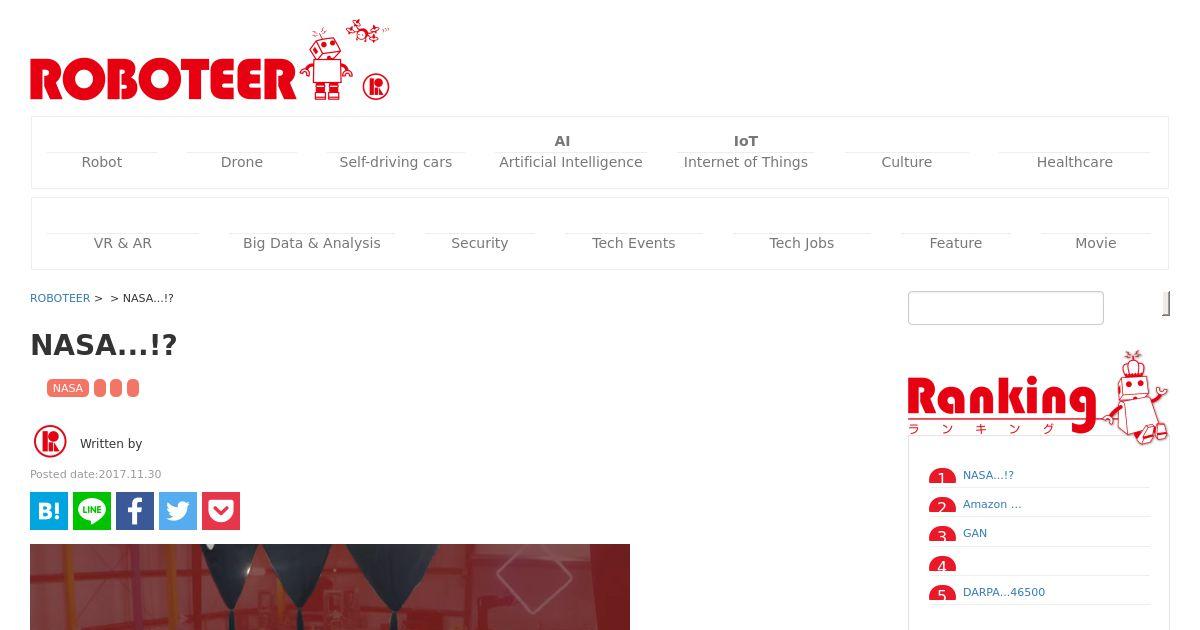Click the ROBOTEER logo at top
The width and height of the screenshot is (1200, 630).
click(210, 60)
